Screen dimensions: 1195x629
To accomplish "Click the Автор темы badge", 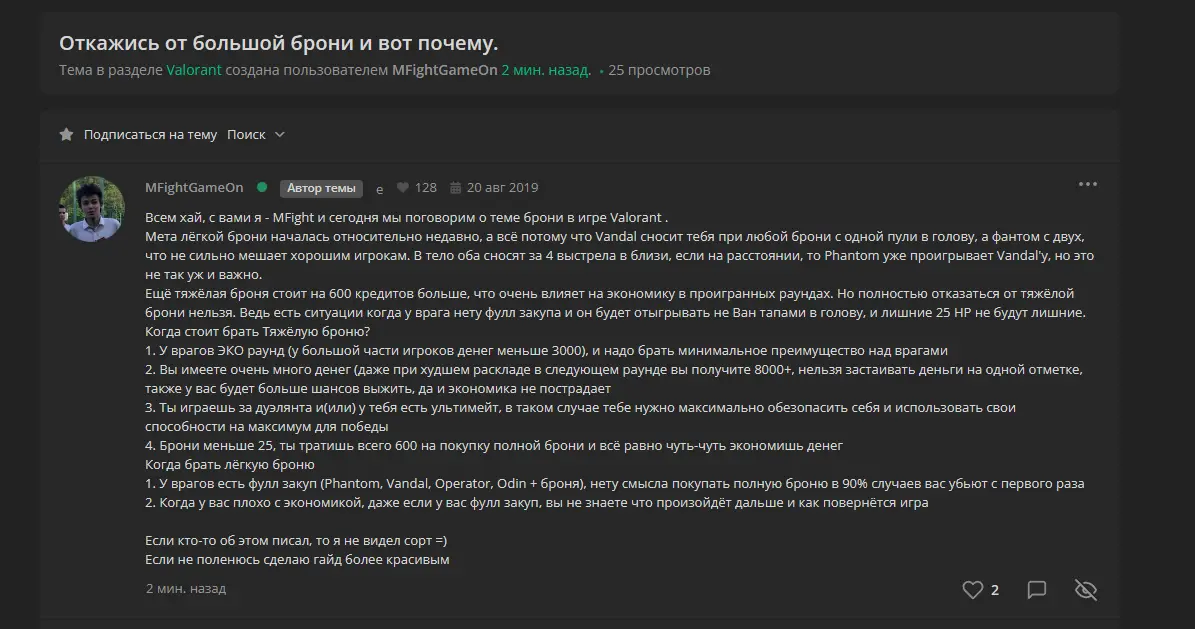I will 321,188.
